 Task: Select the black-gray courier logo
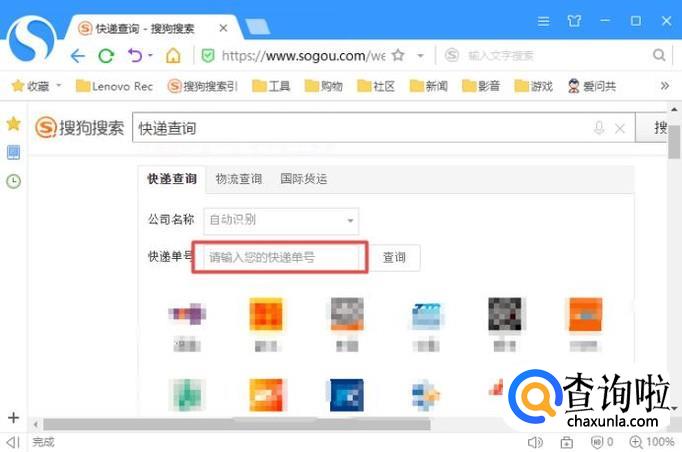(x=505, y=314)
